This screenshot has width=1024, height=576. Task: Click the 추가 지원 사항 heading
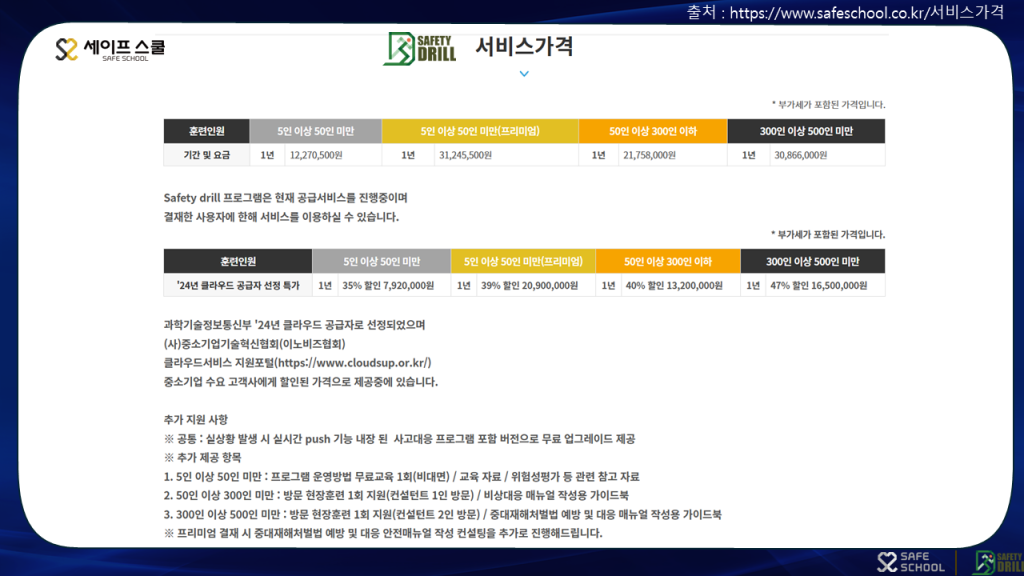195,419
